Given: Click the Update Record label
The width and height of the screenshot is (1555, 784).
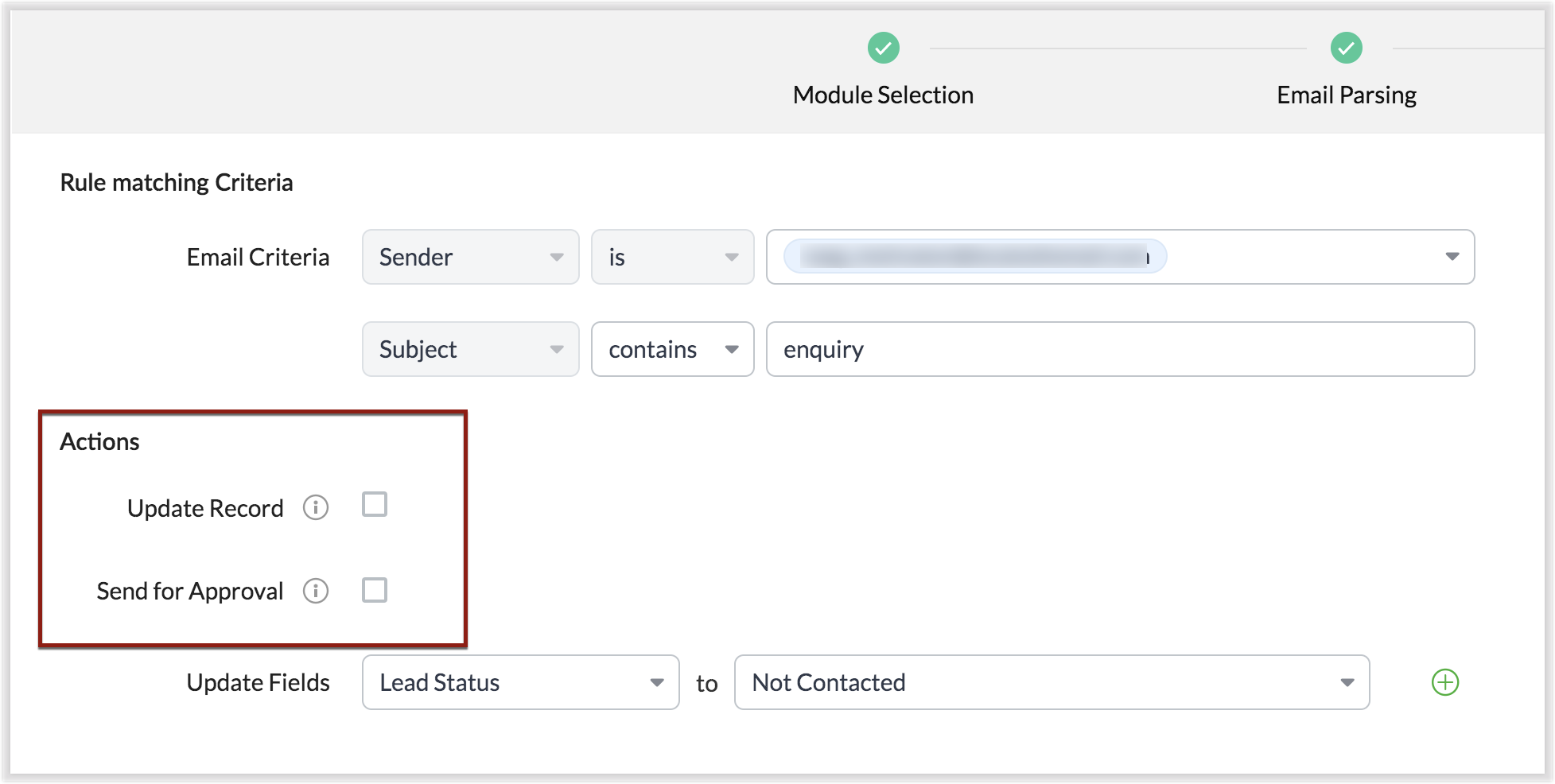Looking at the screenshot, I should [205, 508].
